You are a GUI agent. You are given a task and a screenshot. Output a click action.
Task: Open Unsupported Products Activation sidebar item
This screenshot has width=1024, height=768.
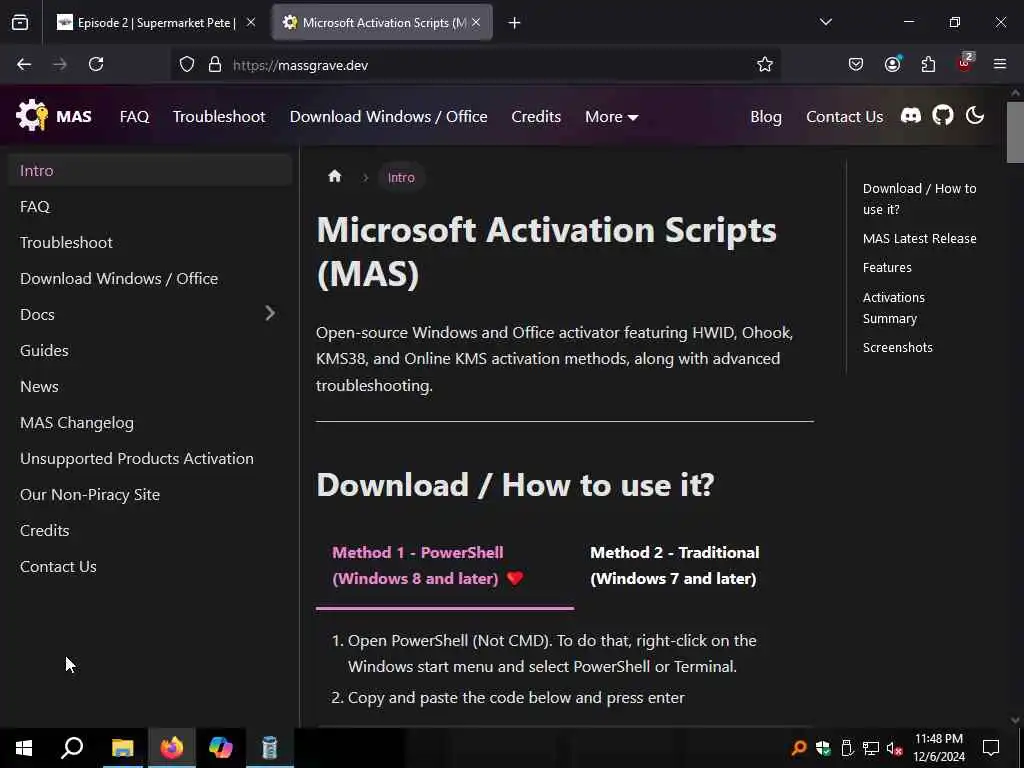click(x=150, y=458)
